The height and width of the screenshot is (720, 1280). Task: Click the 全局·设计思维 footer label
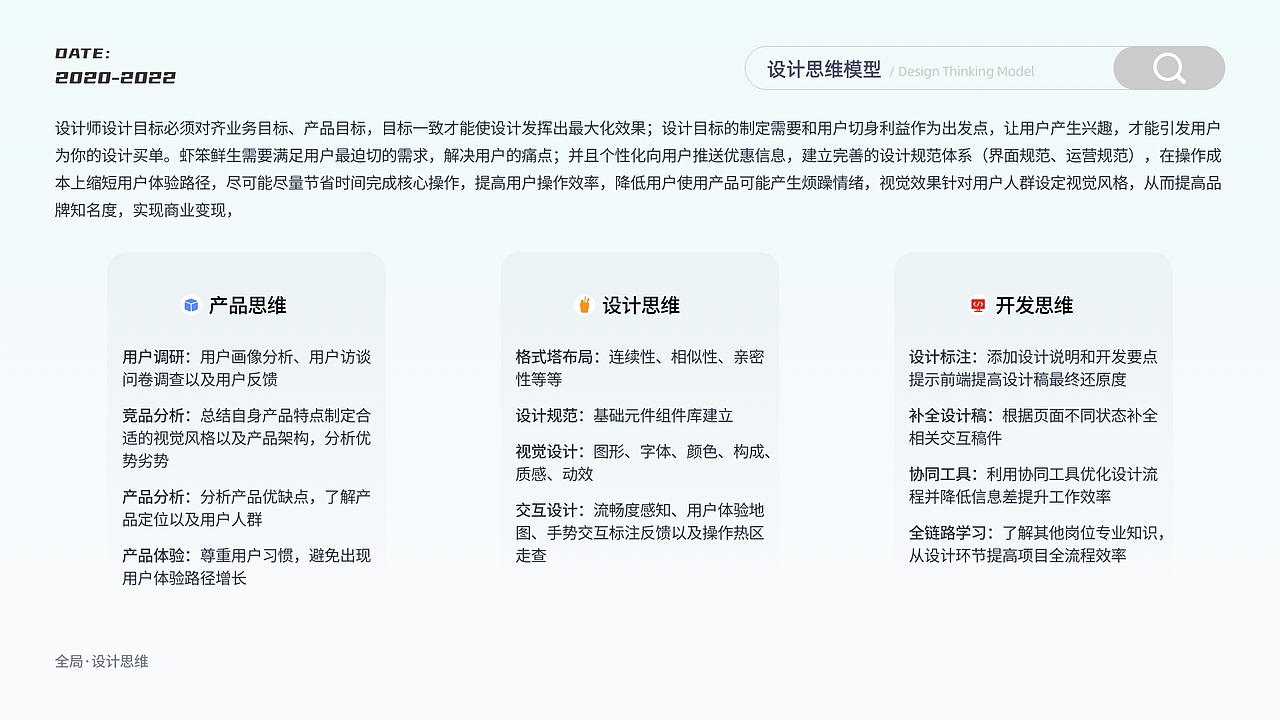pos(102,662)
